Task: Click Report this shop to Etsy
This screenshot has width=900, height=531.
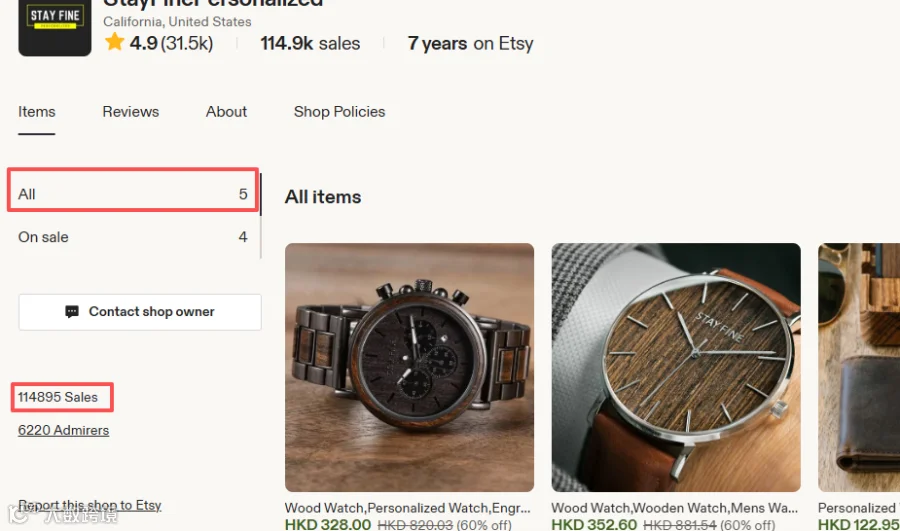Action: click(90, 505)
